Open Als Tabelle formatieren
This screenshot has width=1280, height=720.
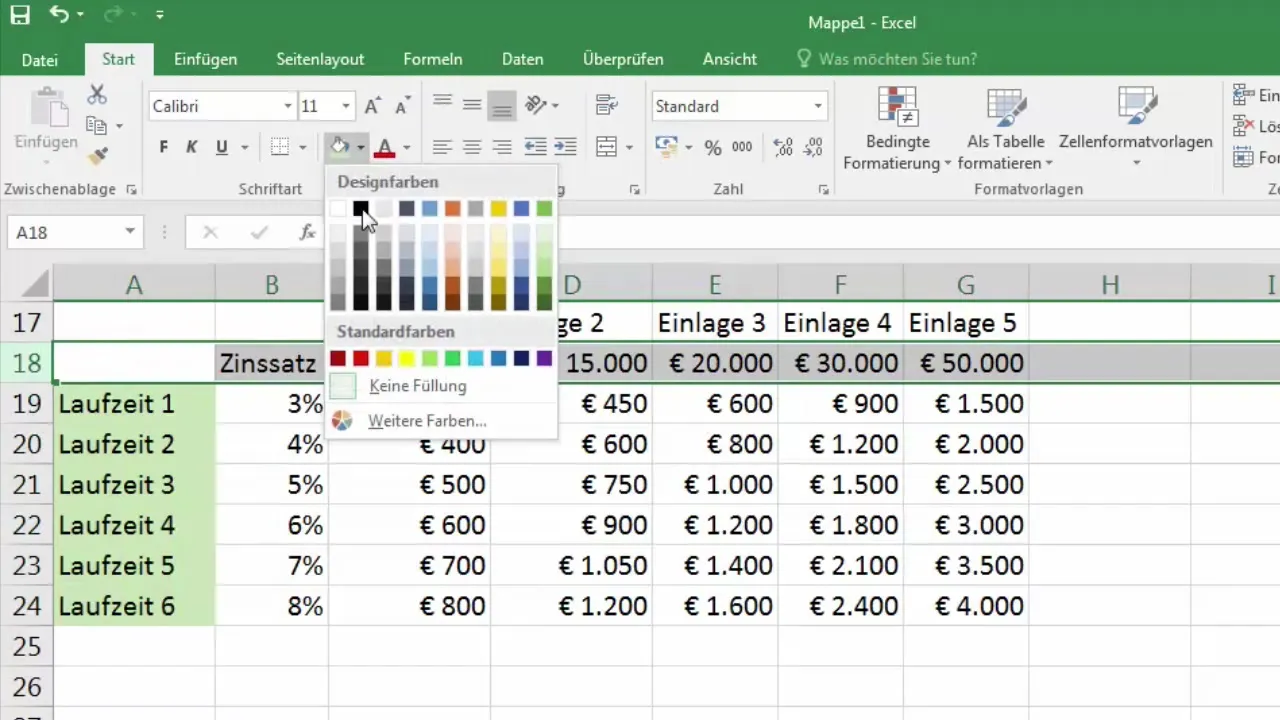click(x=1006, y=128)
